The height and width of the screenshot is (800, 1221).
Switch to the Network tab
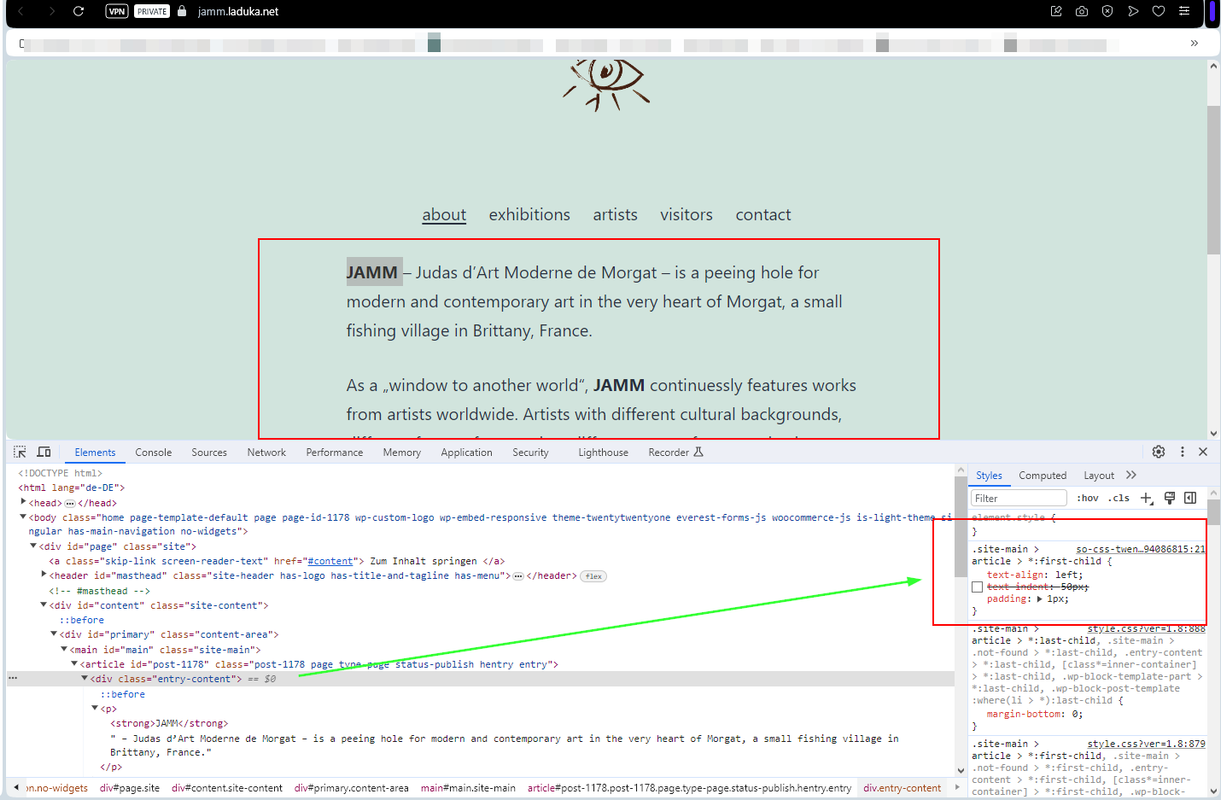coord(267,452)
